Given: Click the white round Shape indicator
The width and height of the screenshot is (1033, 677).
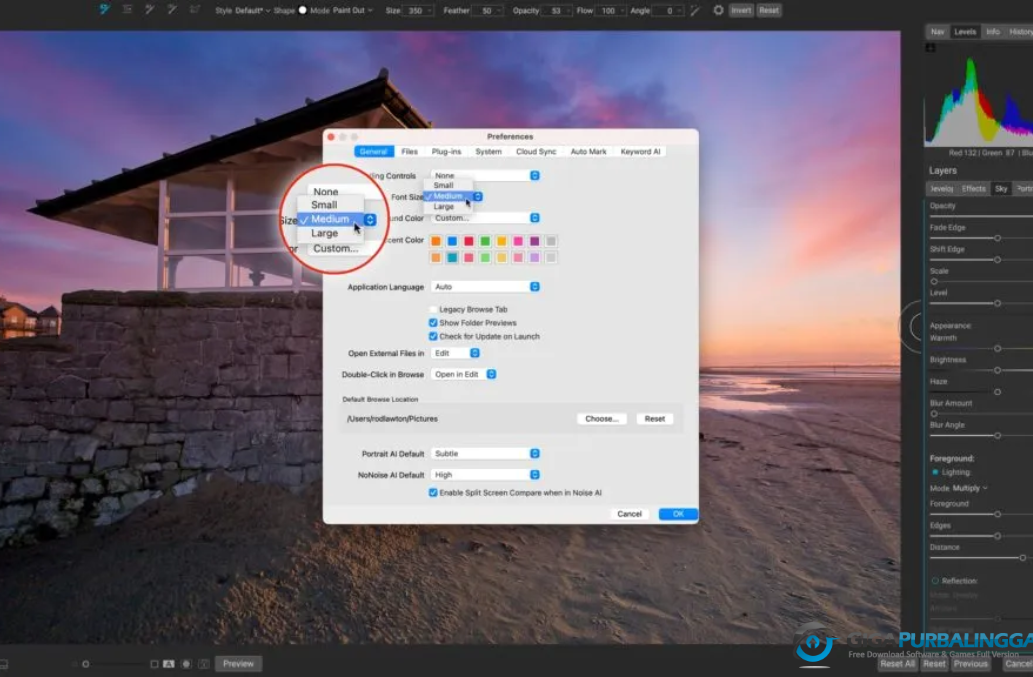Looking at the screenshot, I should 302,10.
